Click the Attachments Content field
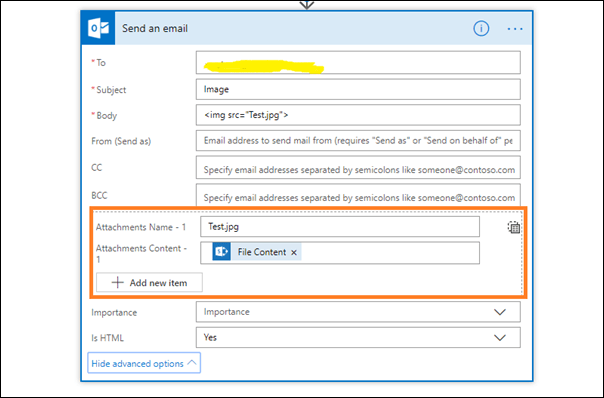604x398 pixels. [340, 253]
